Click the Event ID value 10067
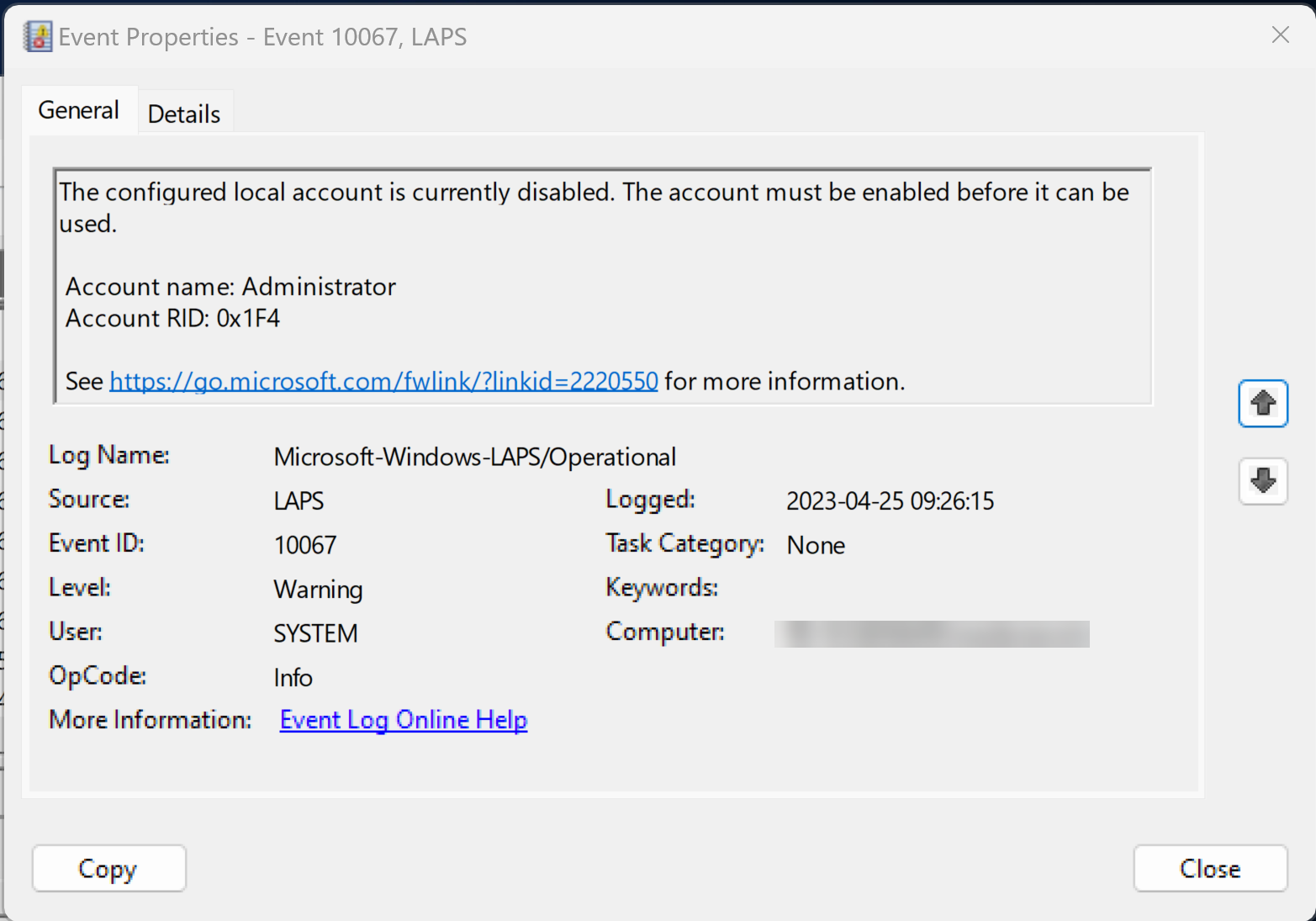 pos(305,545)
